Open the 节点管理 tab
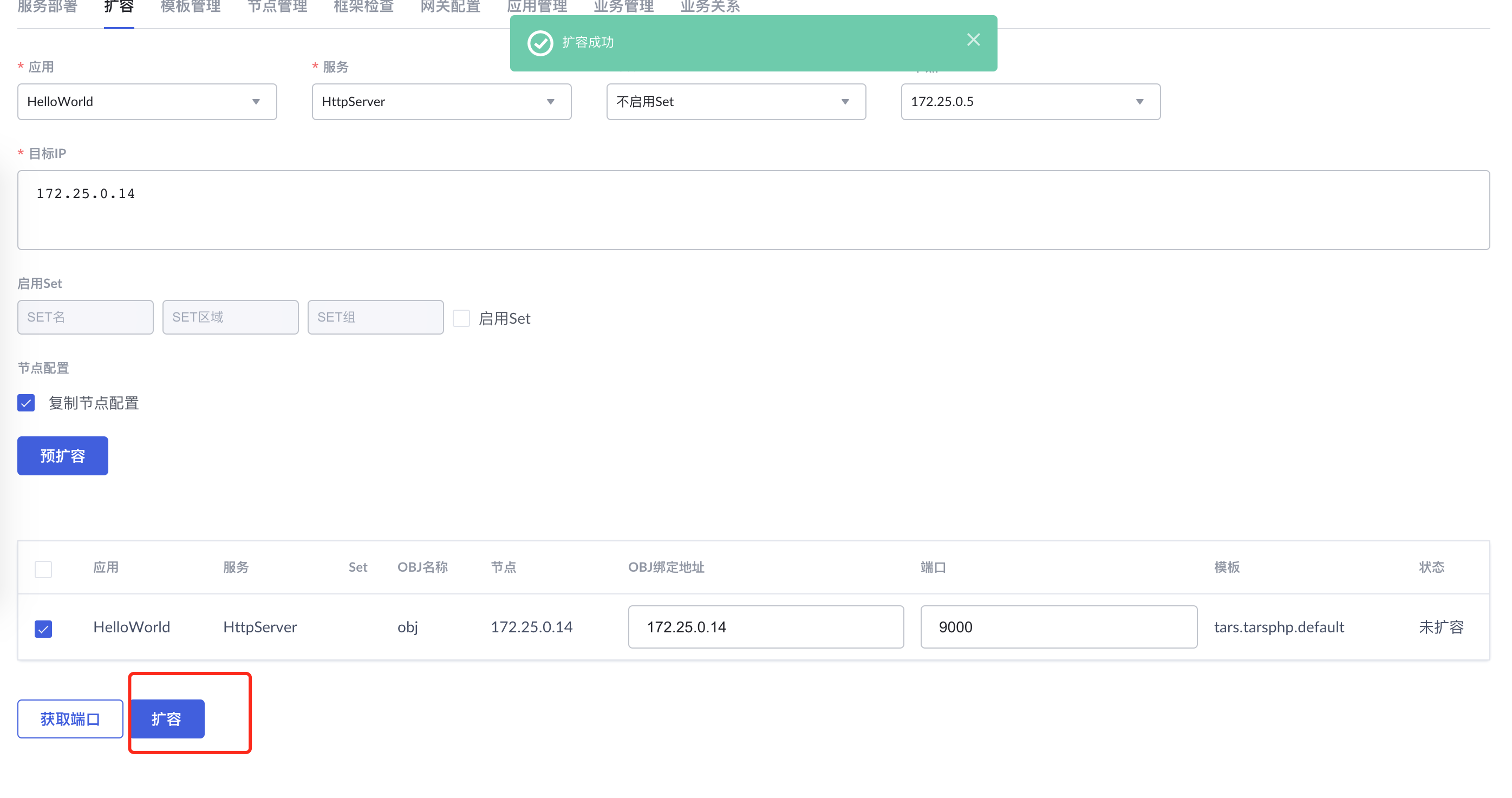Screen dimensions: 1512x798 (x=277, y=7)
